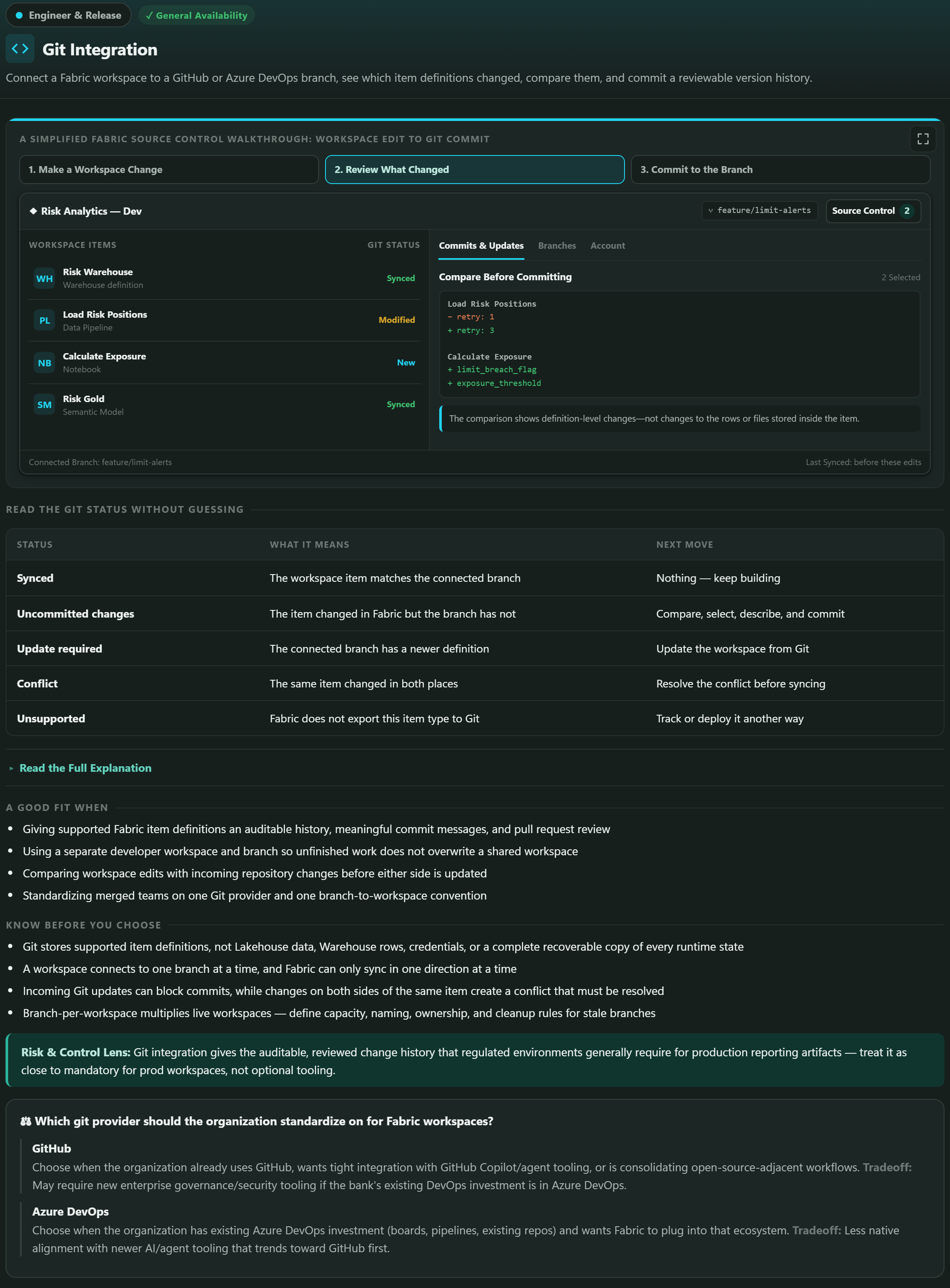Click the binoculars icon beside git provider question
Viewport: 950px width, 1288px height.
tap(26, 1121)
